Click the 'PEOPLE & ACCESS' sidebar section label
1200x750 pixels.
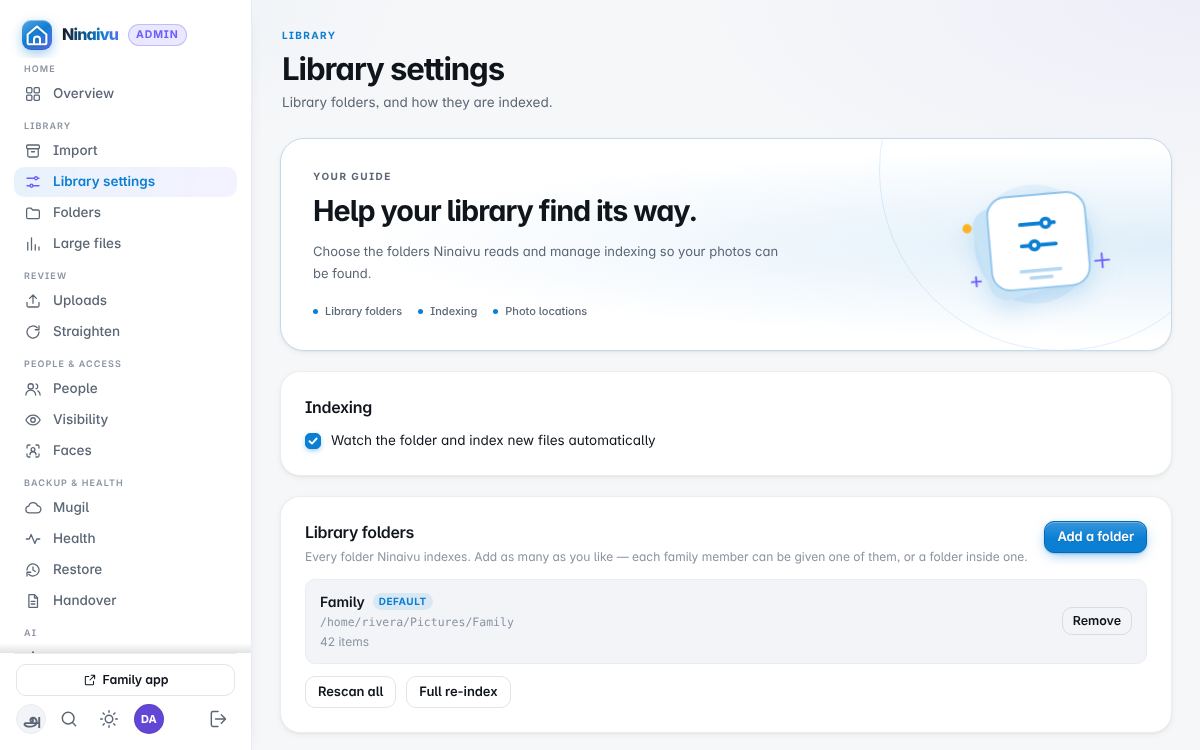click(73, 364)
